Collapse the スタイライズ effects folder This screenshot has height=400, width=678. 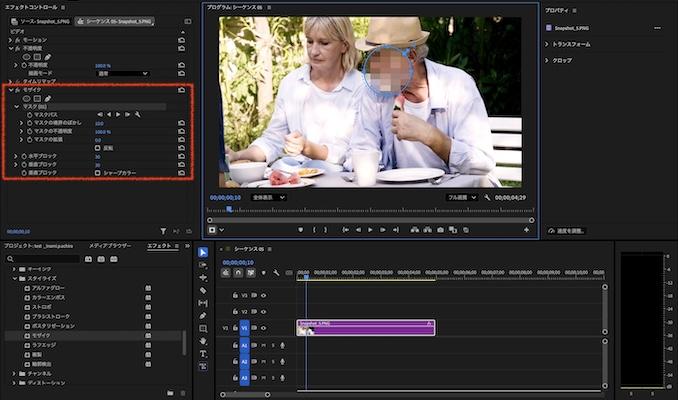point(13,278)
